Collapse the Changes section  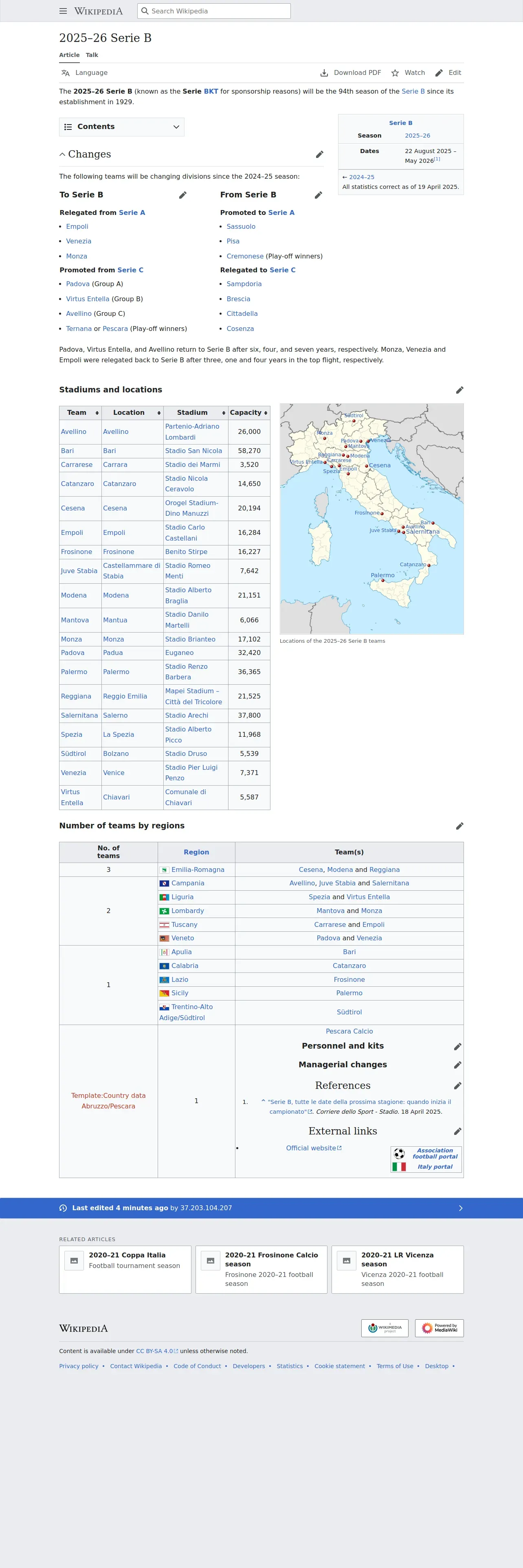pos(62,155)
